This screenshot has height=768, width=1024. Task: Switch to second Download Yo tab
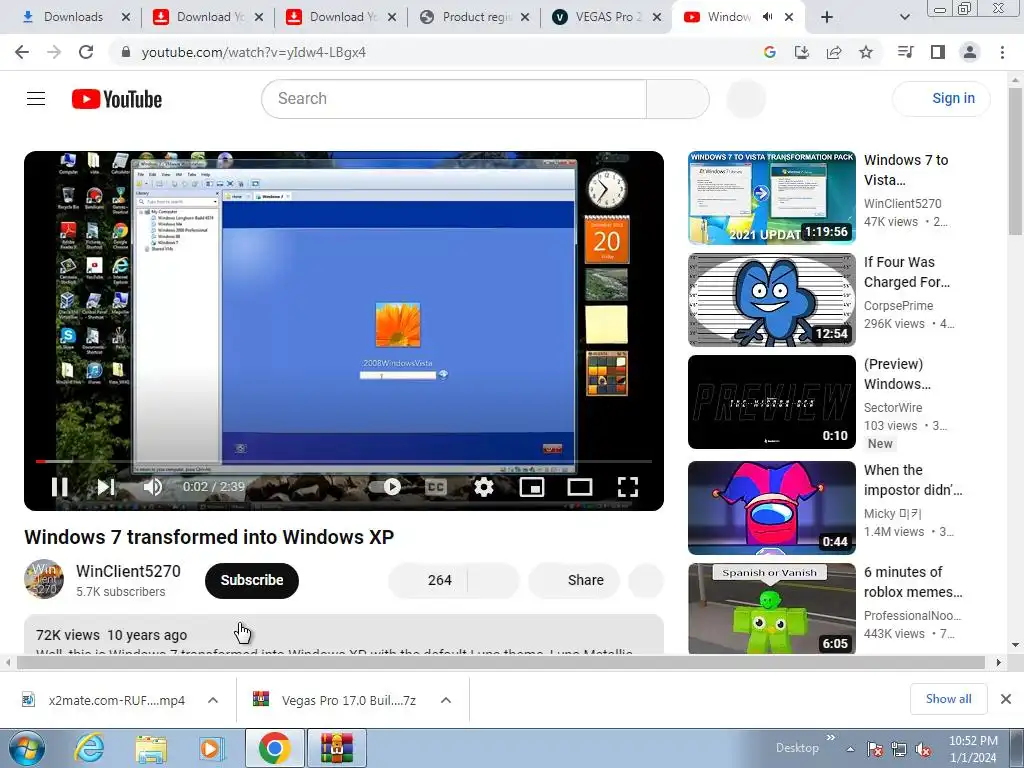pyautogui.click(x=343, y=17)
